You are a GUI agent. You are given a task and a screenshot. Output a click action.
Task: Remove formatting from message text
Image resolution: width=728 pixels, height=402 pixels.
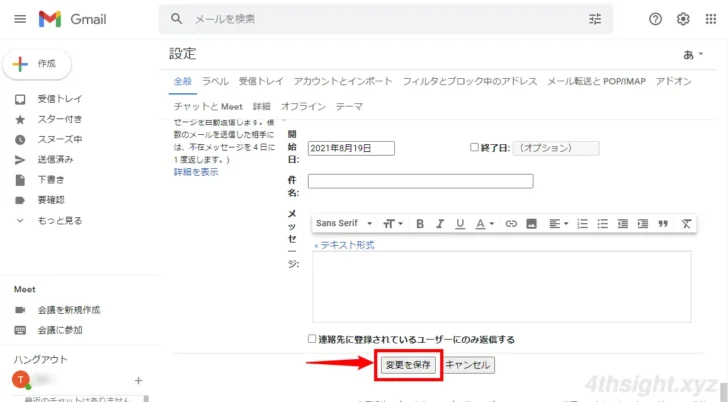(x=686, y=224)
